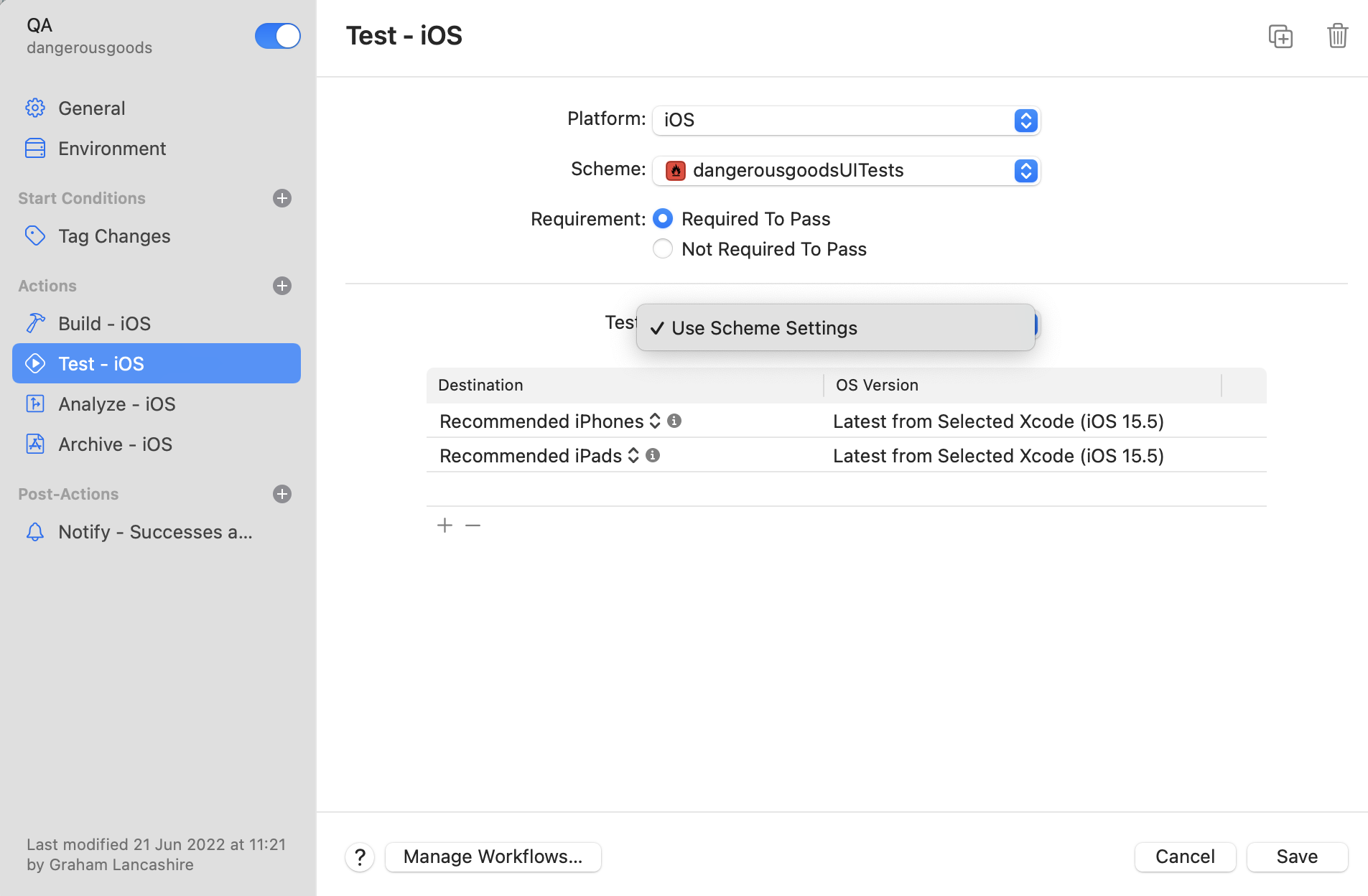
Task: Click the Notify bell icon
Action: click(x=35, y=531)
